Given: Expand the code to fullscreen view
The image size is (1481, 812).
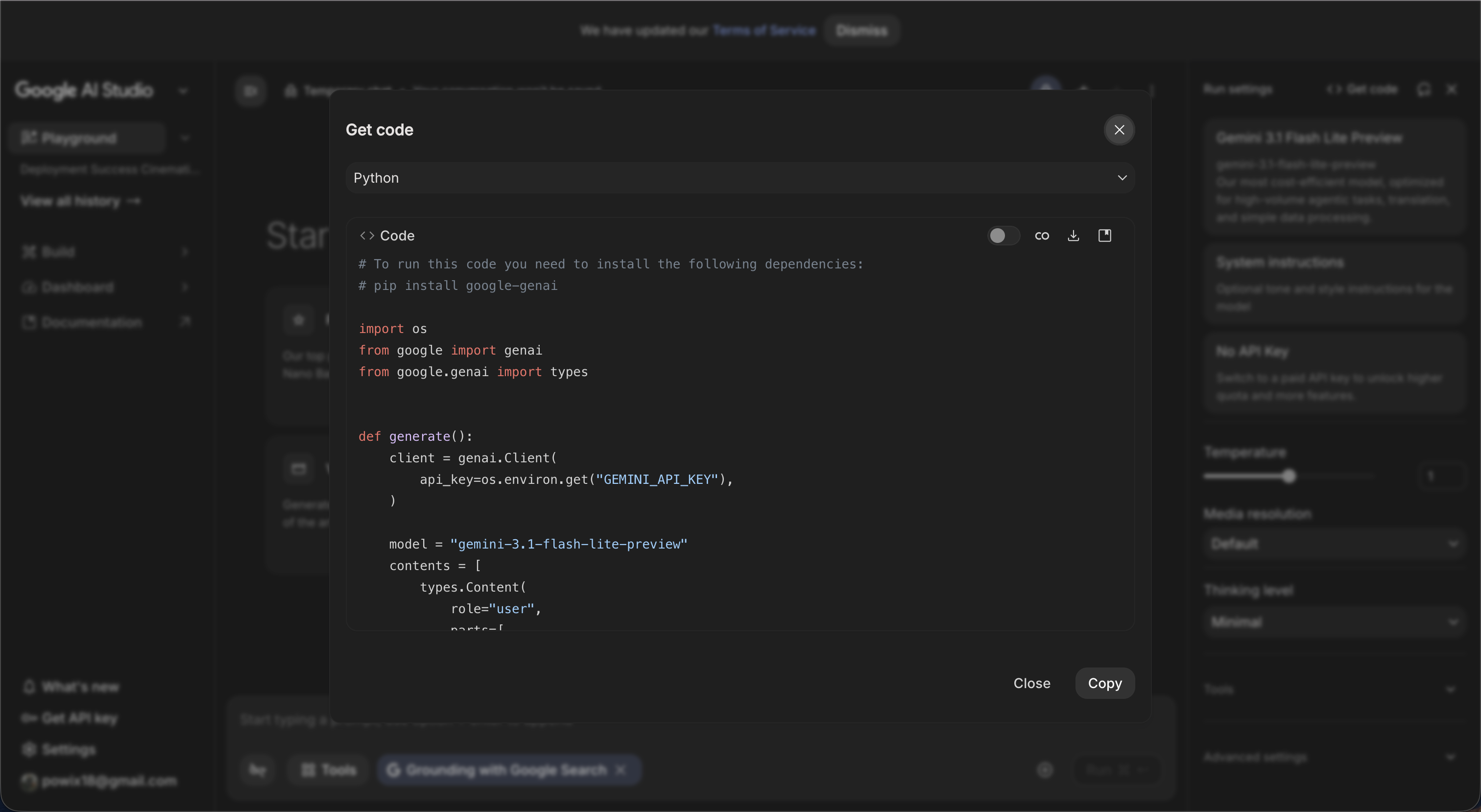Looking at the screenshot, I should point(1104,236).
